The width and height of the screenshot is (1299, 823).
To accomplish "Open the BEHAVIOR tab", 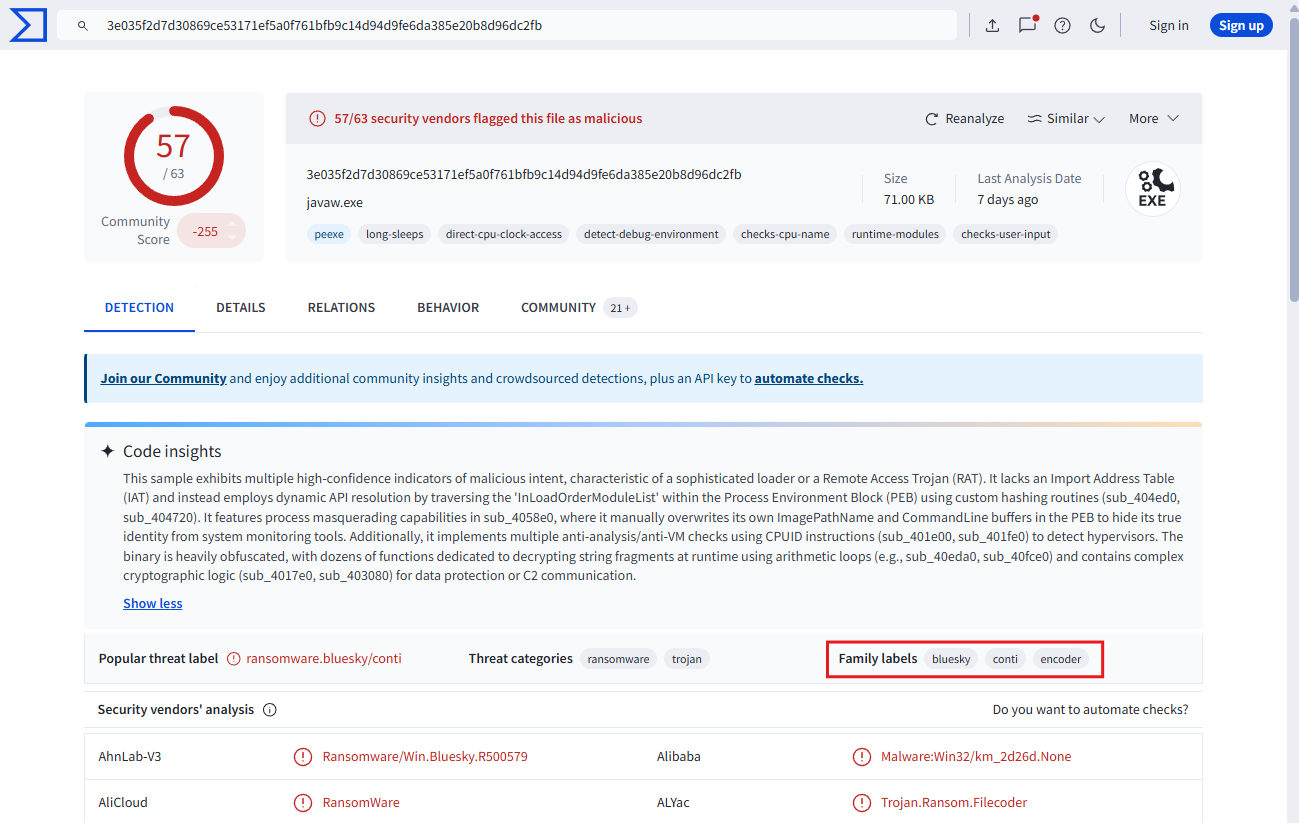I will (448, 308).
